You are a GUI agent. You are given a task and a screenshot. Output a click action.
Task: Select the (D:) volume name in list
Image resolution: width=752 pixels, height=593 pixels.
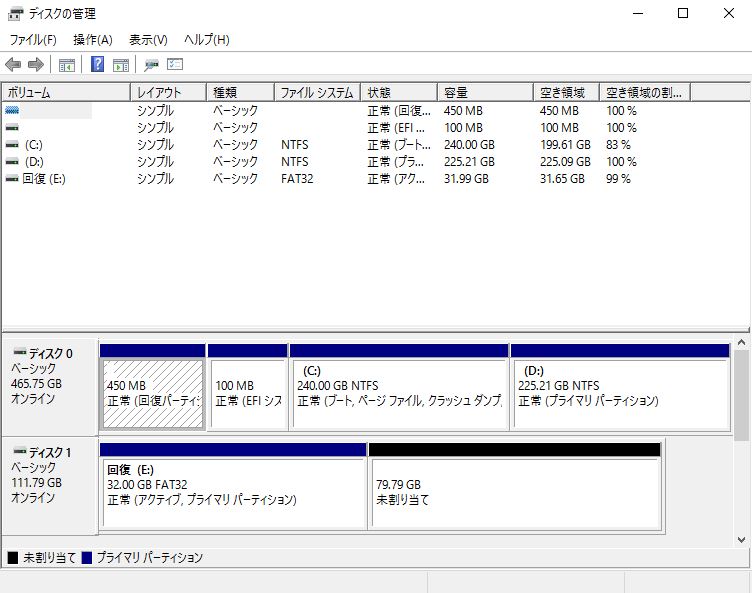(x=34, y=162)
